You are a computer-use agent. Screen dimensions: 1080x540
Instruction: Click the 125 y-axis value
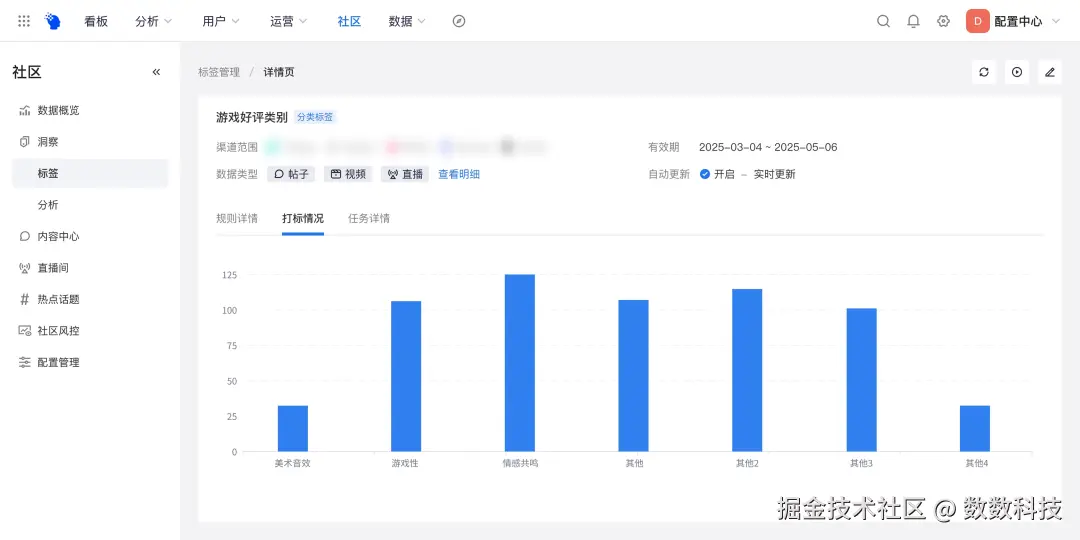coord(229,275)
